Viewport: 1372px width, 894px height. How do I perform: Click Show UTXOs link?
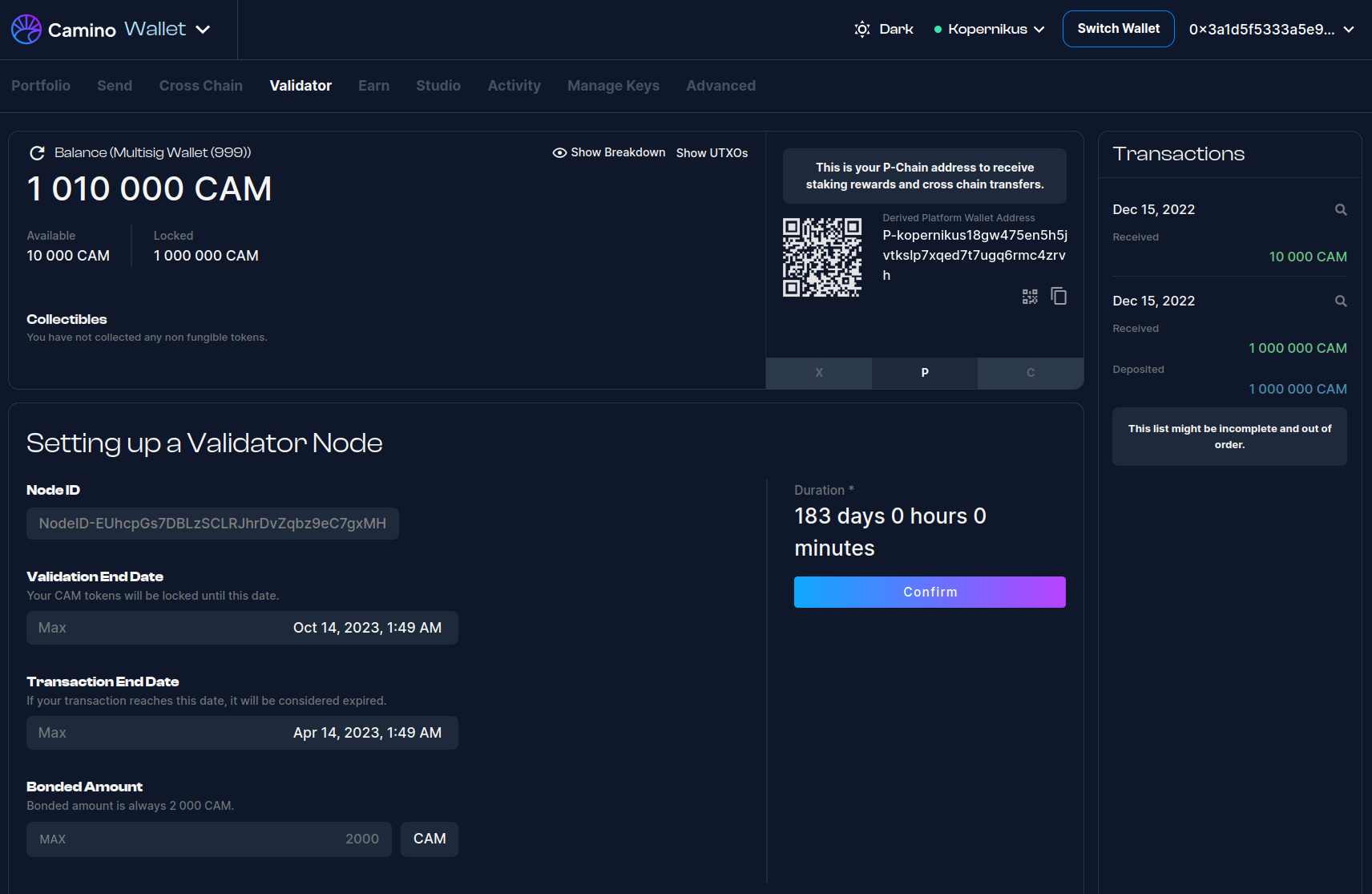712,153
